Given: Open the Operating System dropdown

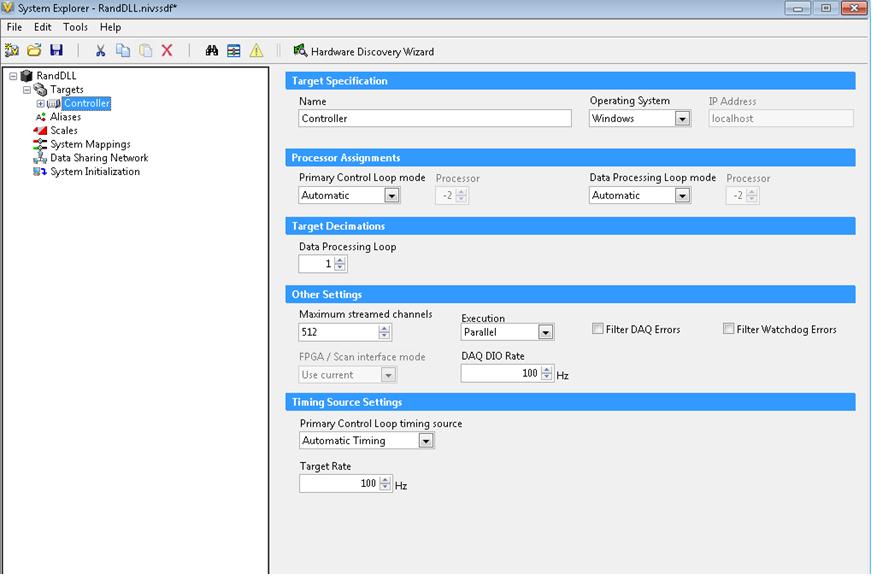Looking at the screenshot, I should tap(682, 118).
